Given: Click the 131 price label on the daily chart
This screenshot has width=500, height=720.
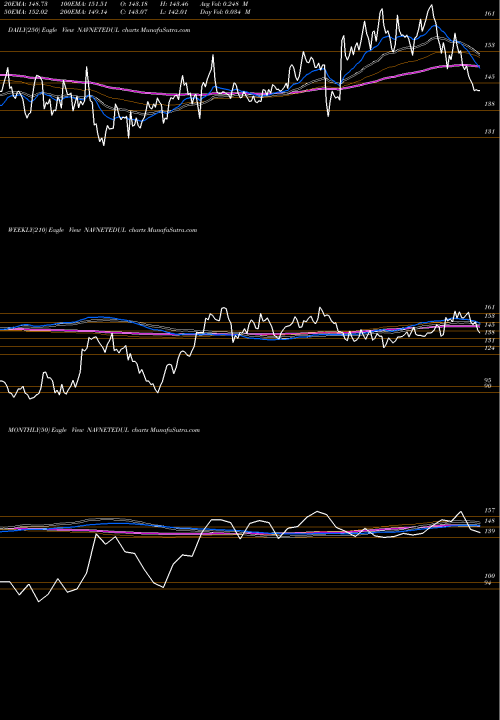Looking at the screenshot, I should click(x=489, y=132).
